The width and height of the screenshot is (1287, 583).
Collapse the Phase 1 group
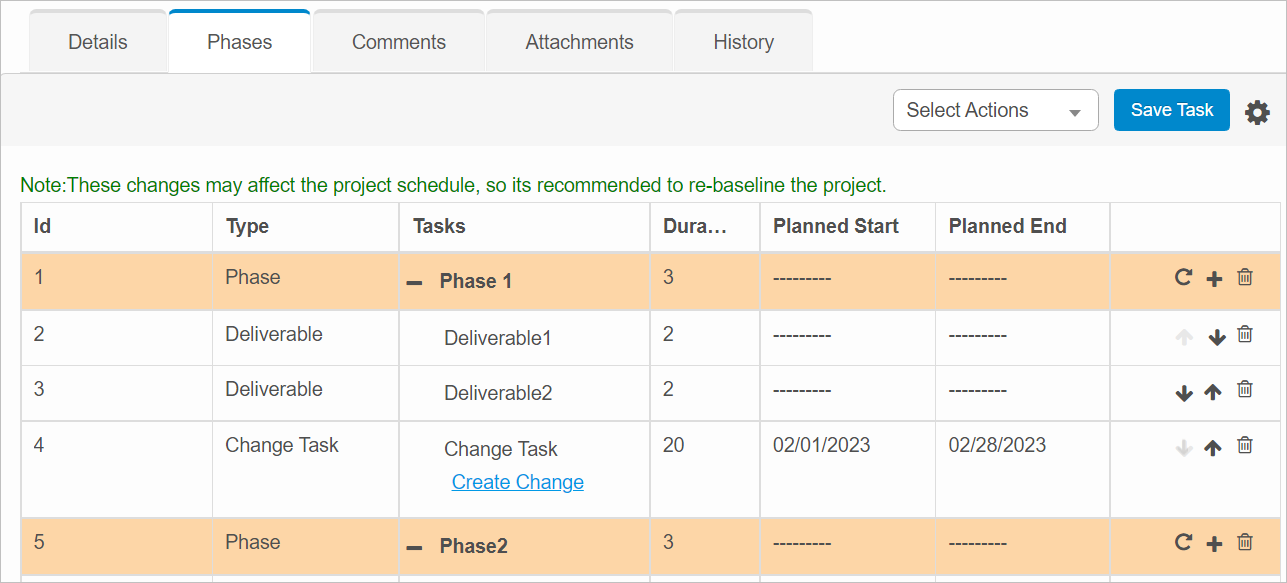pos(414,283)
